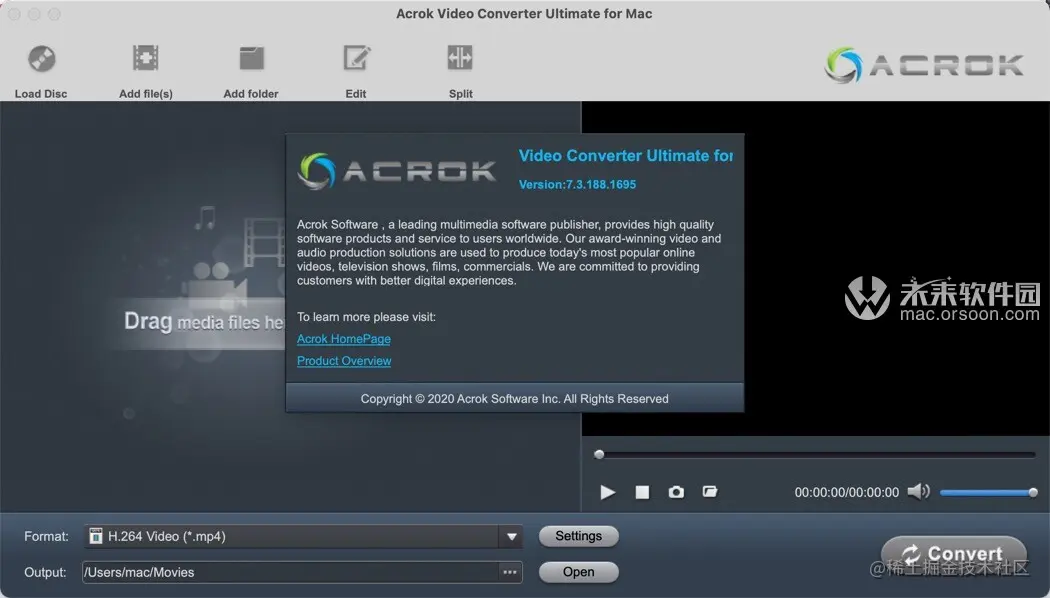Start conversion with Convert button
Screen dimensions: 1050x598
click(x=954, y=554)
